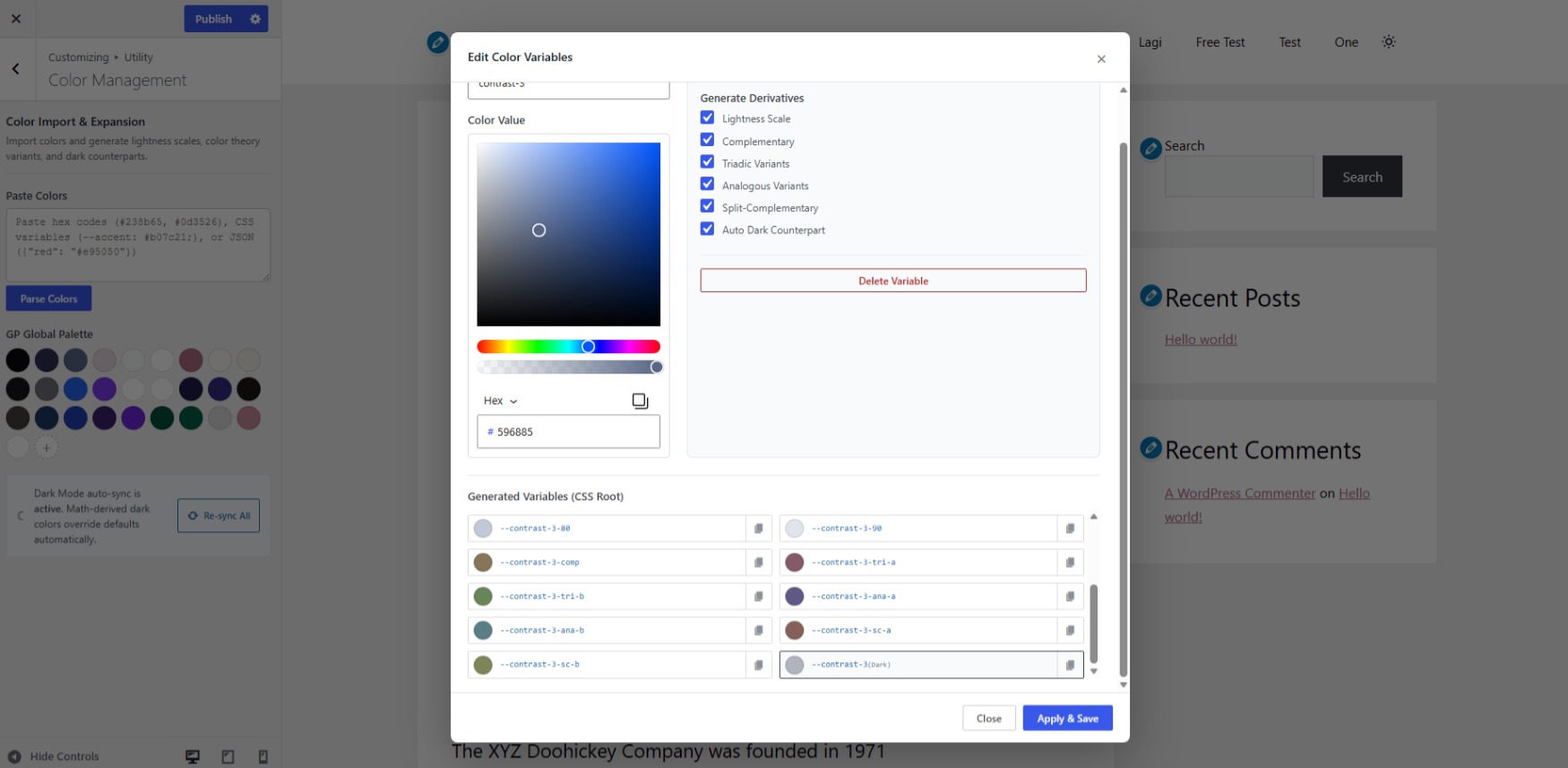The height and width of the screenshot is (768, 1568).
Task: Select the --contrast-3-ana-a purple swatch
Action: coord(795,597)
